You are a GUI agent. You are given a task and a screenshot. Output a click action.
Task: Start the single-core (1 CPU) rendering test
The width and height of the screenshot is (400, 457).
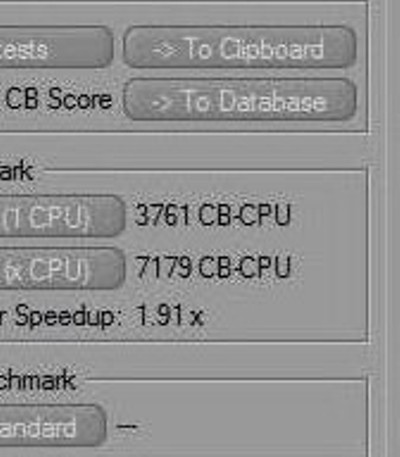(x=62, y=216)
